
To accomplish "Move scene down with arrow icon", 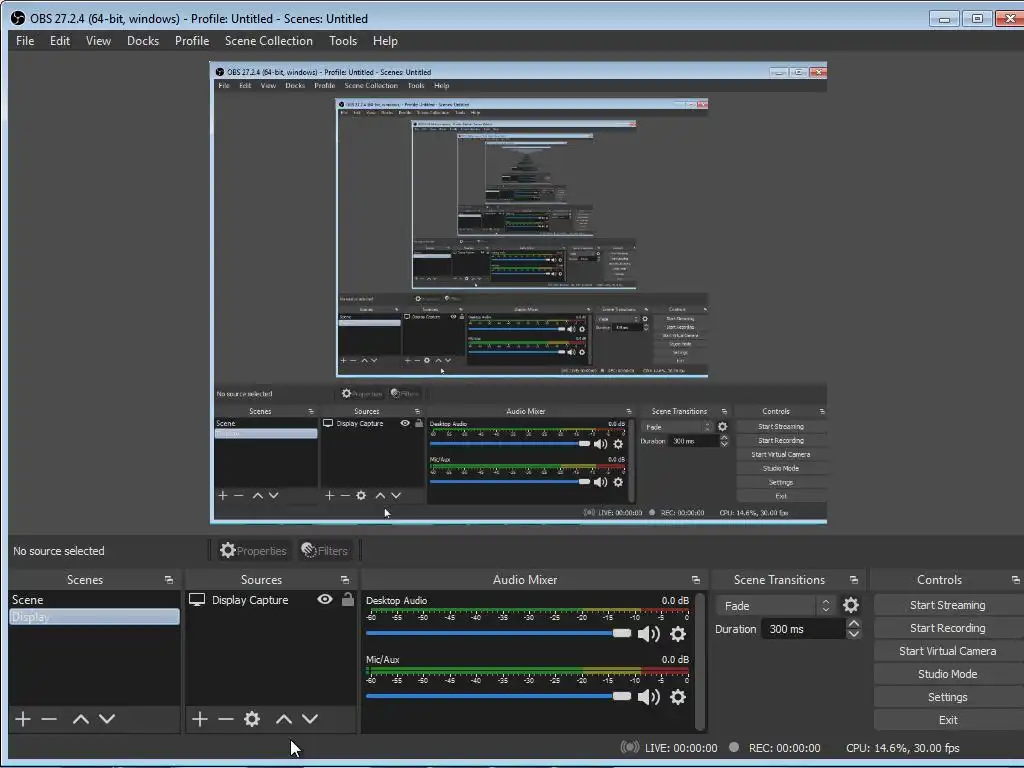I will click(x=107, y=719).
